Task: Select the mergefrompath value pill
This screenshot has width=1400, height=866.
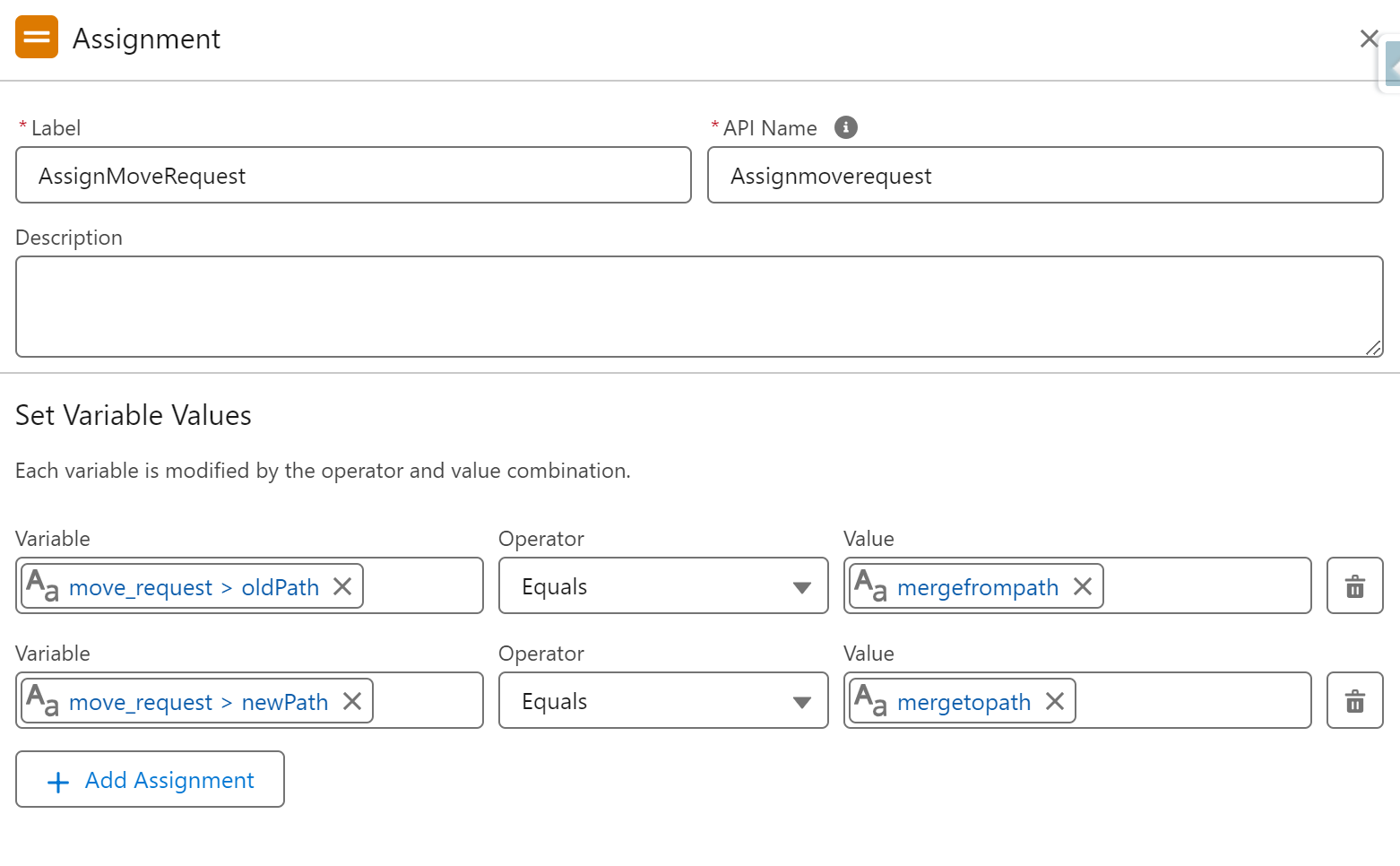Action: click(977, 586)
